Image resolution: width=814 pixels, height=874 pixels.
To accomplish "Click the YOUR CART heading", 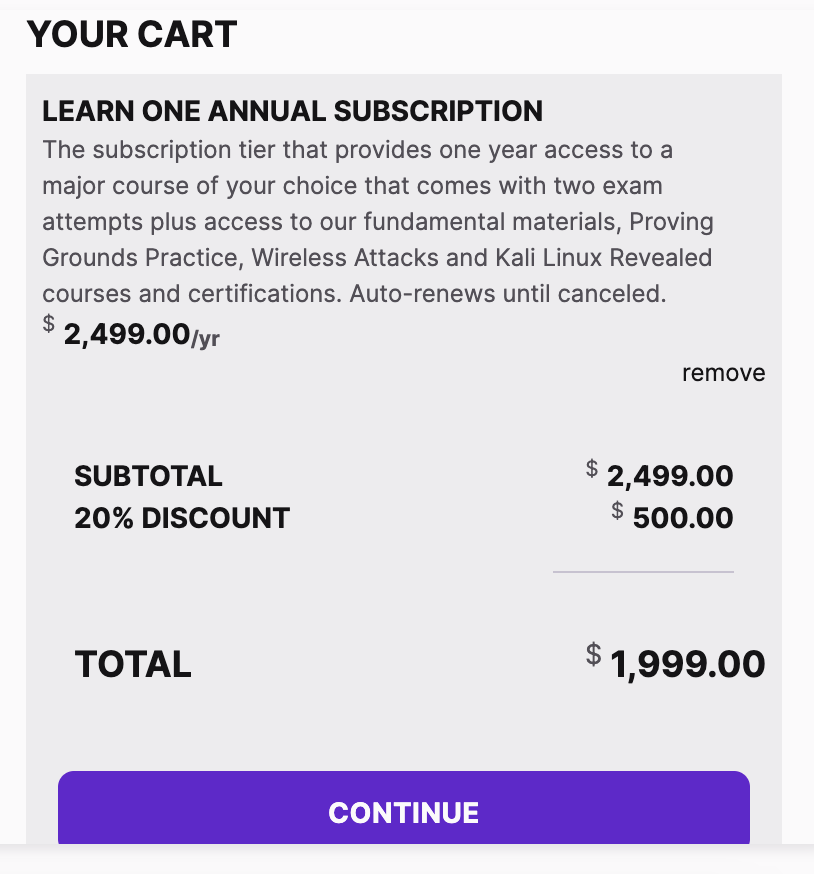I will (x=132, y=35).
